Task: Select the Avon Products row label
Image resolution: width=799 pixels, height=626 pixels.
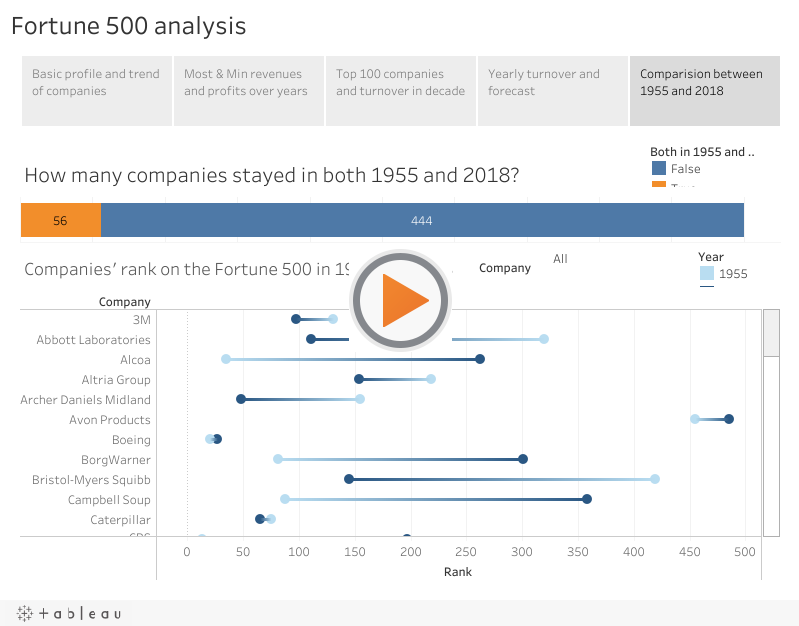Action: tap(110, 420)
